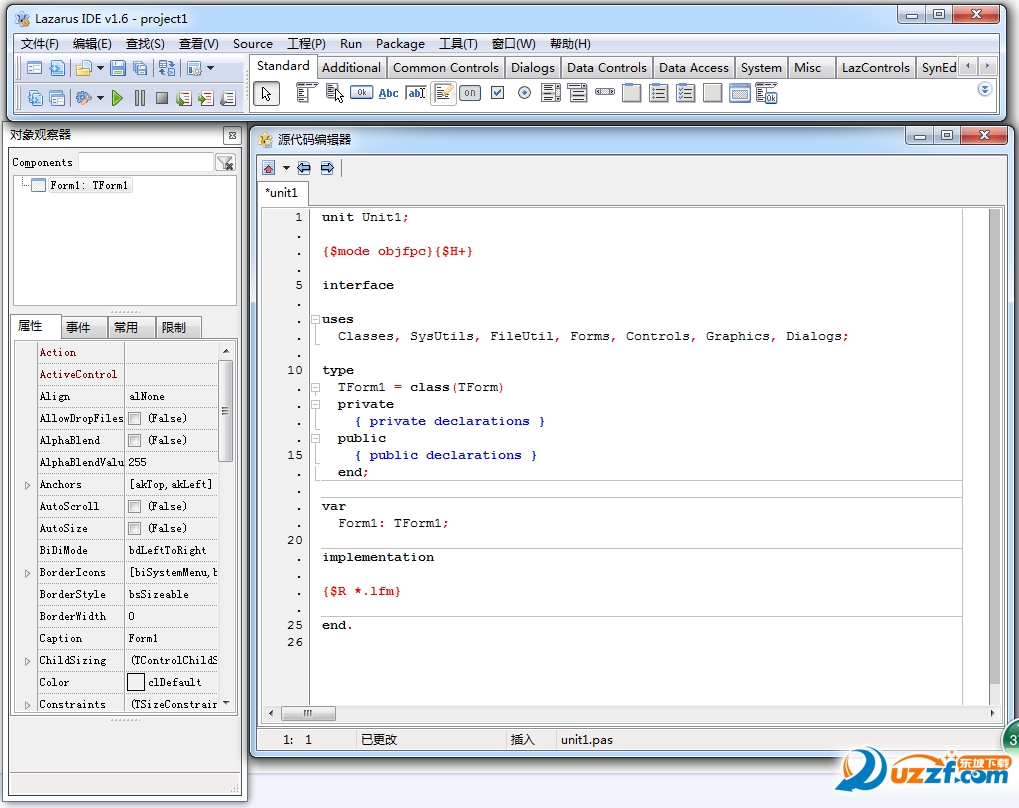This screenshot has width=1019, height=808.
Task: Open the 事件 tab in object inspector
Action: pos(78,327)
